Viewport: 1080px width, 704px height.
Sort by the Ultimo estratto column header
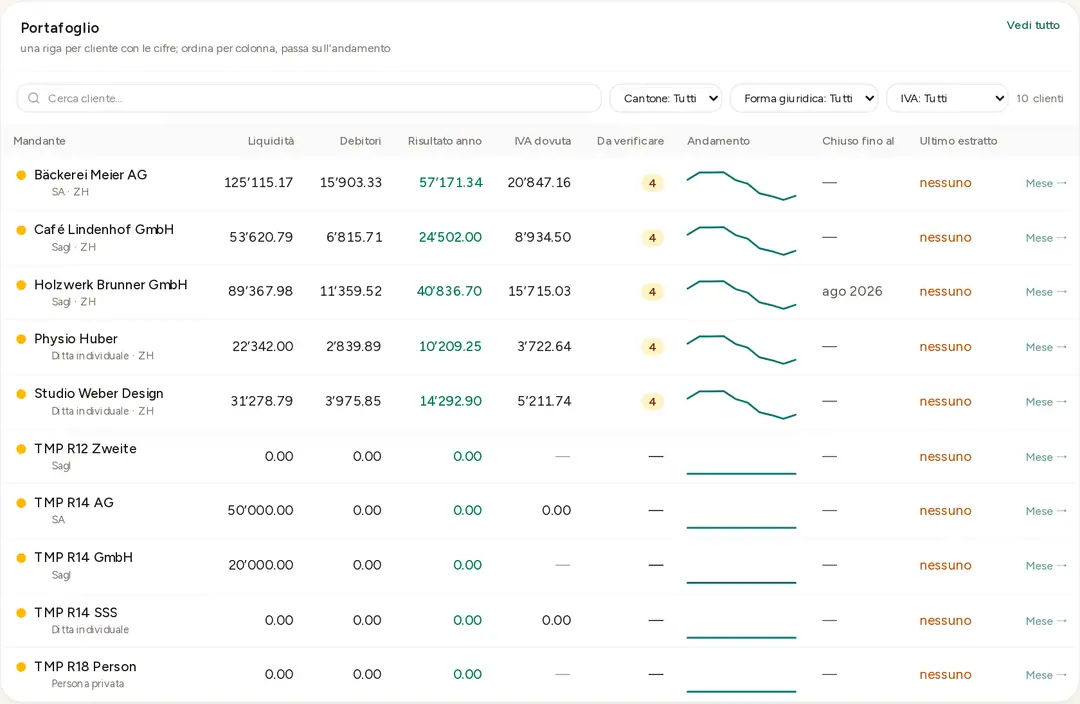point(958,141)
